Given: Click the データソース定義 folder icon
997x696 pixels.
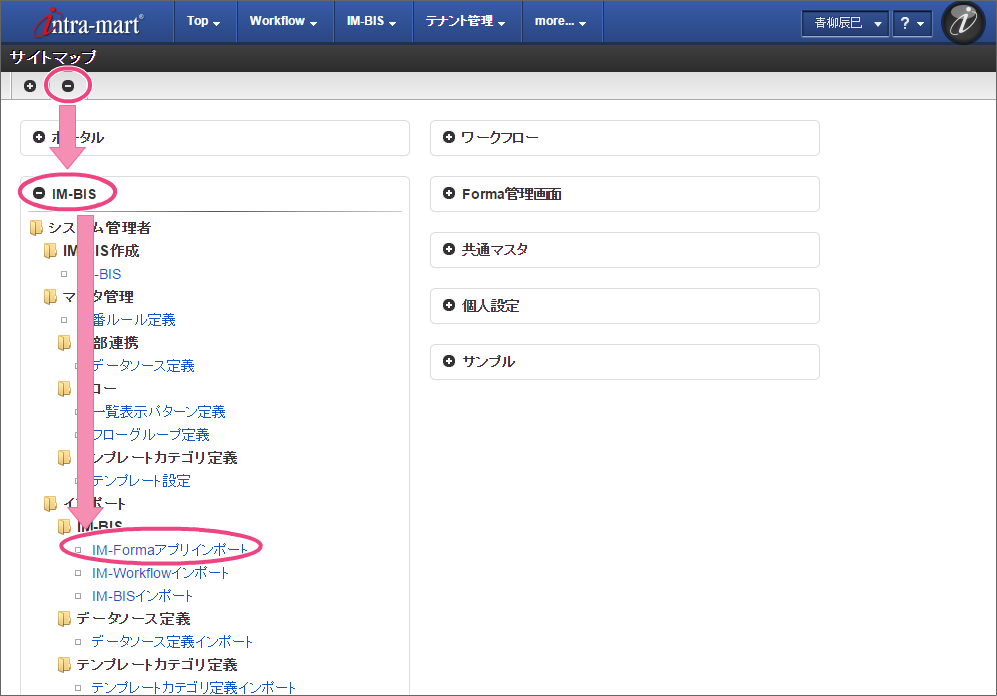Looking at the screenshot, I should [x=65, y=619].
